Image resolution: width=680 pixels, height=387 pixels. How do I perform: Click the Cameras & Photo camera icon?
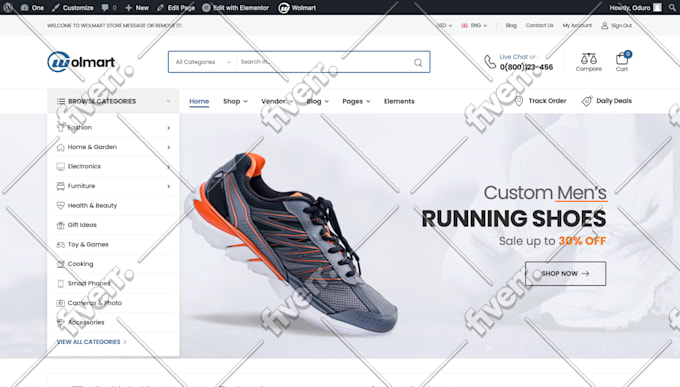point(60,303)
